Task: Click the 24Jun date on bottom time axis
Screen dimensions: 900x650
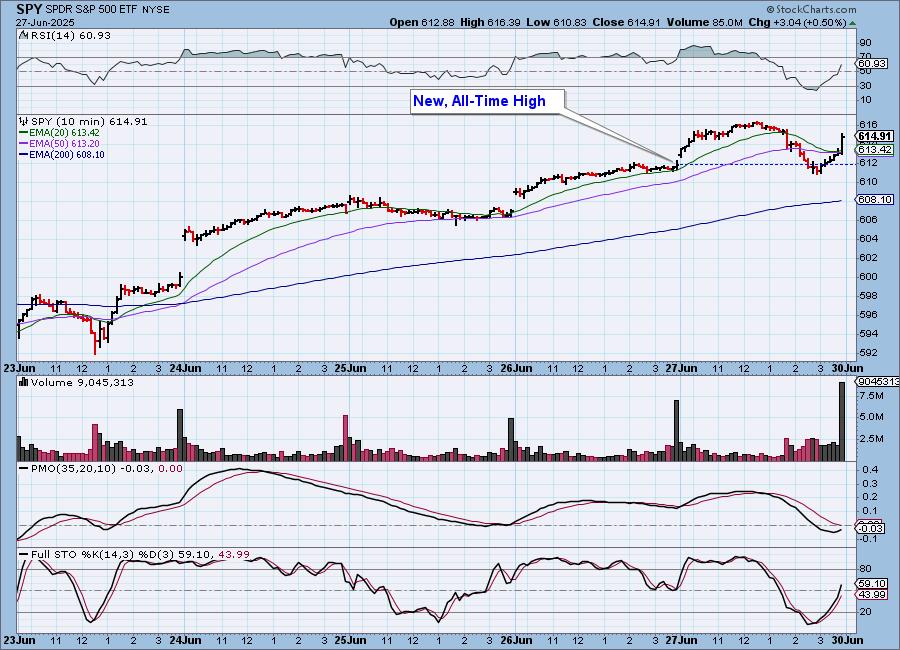Action: point(185,640)
